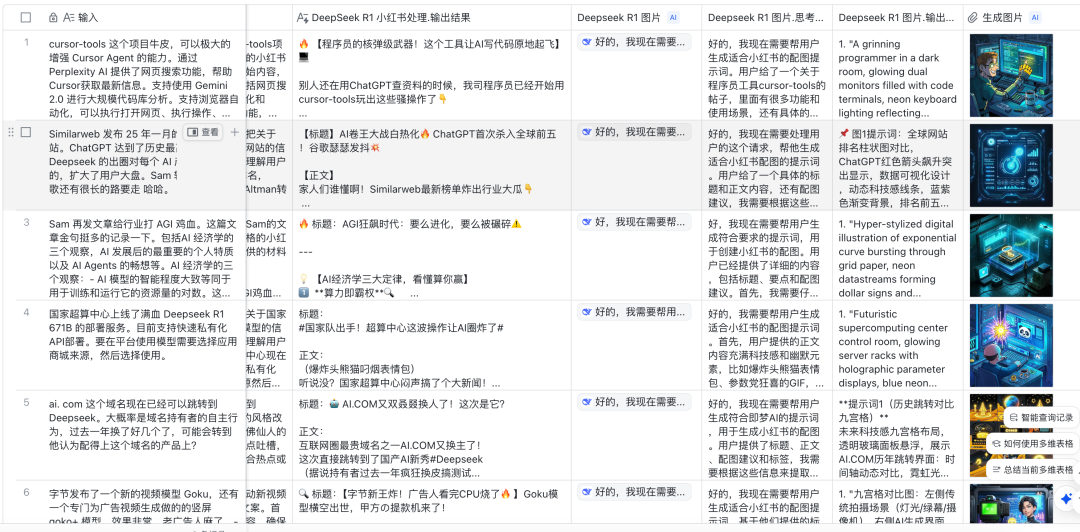Click the 如何使用多维表格 suggestion chip
The height and width of the screenshot is (532, 1080).
pos(1032,444)
